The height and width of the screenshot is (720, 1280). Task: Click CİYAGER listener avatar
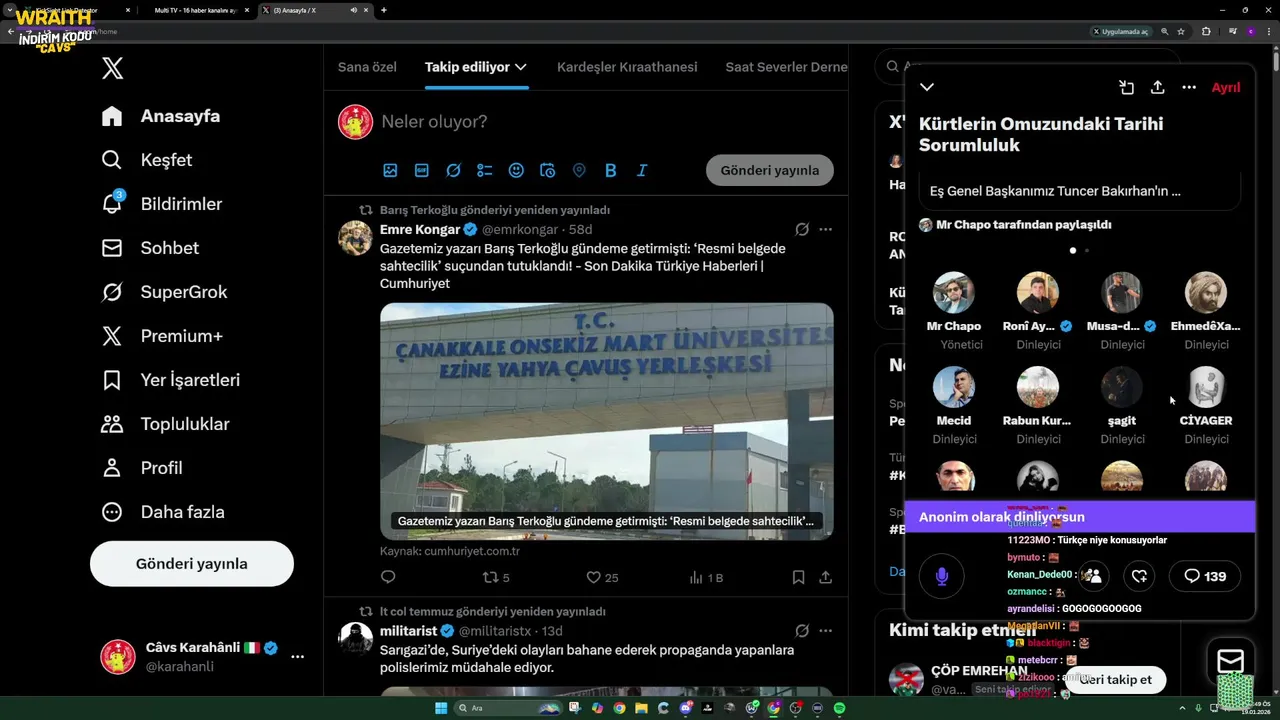[1206, 387]
